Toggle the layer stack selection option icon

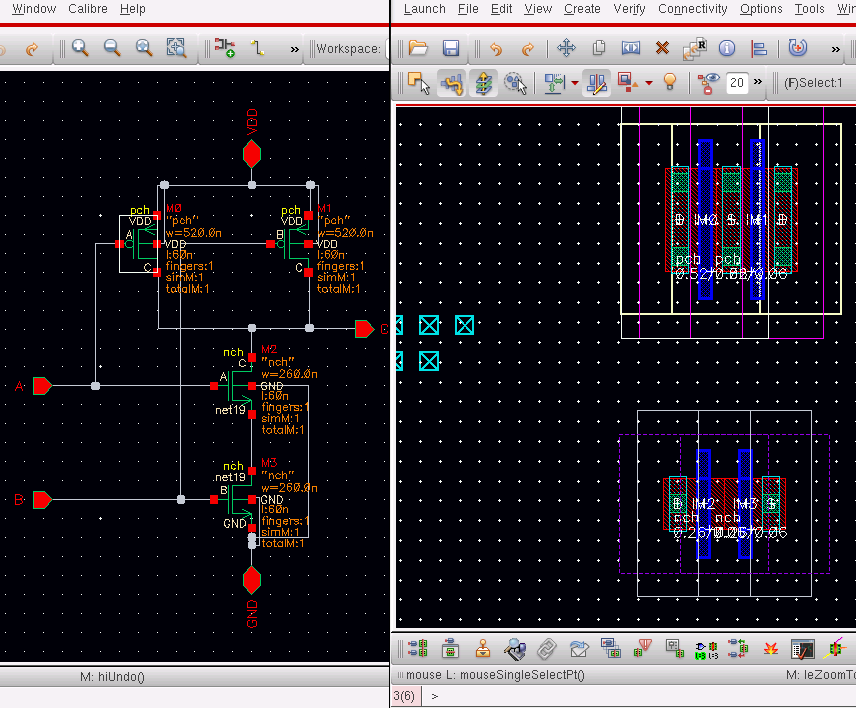click(484, 83)
